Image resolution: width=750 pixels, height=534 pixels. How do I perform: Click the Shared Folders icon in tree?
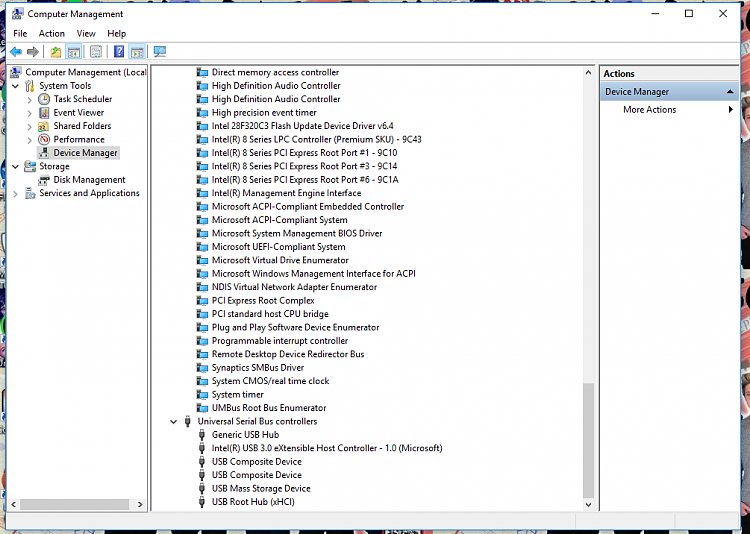coord(44,126)
